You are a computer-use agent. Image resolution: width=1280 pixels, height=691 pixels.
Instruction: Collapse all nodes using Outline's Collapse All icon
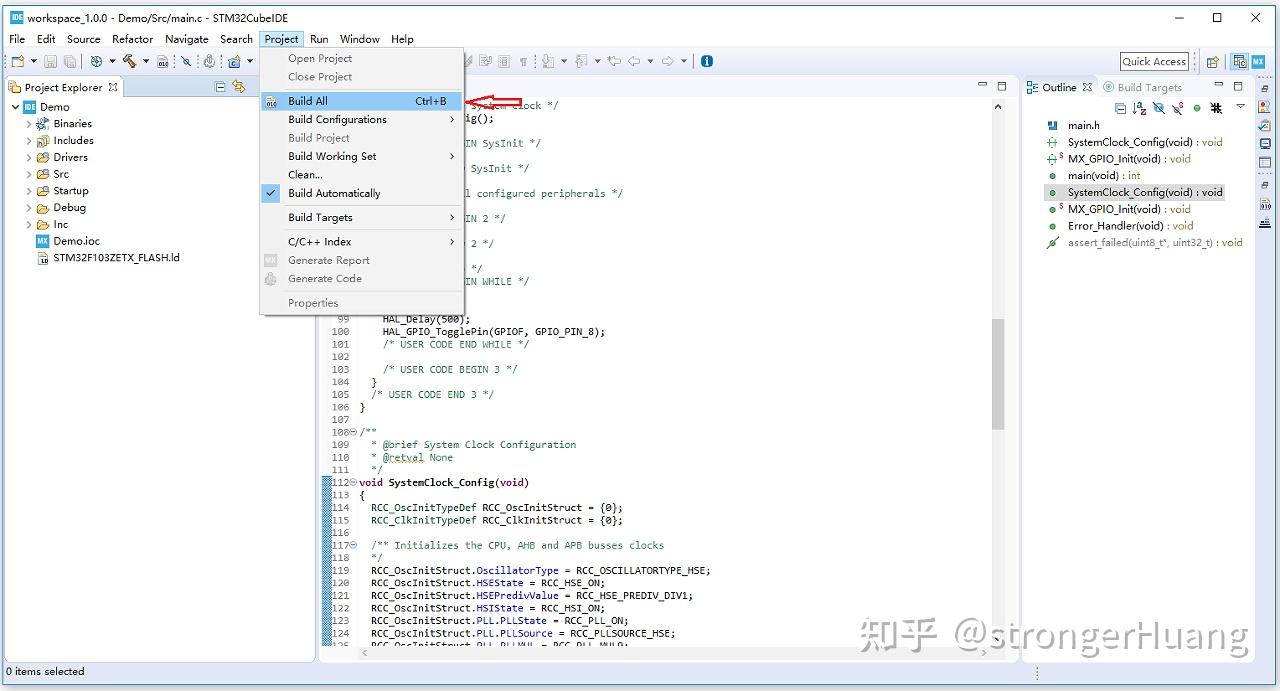pyautogui.click(x=1121, y=107)
